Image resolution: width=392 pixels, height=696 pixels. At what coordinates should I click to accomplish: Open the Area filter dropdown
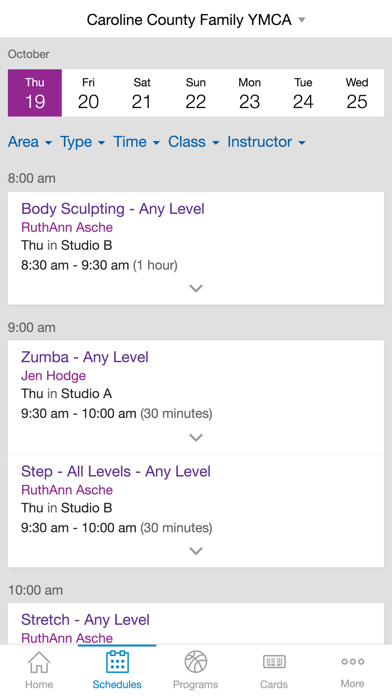pos(30,142)
